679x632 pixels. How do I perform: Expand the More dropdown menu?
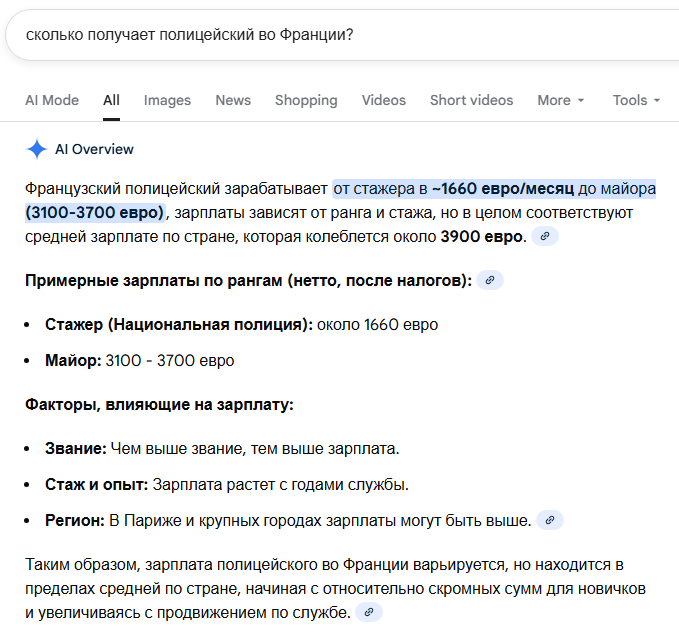tap(560, 100)
